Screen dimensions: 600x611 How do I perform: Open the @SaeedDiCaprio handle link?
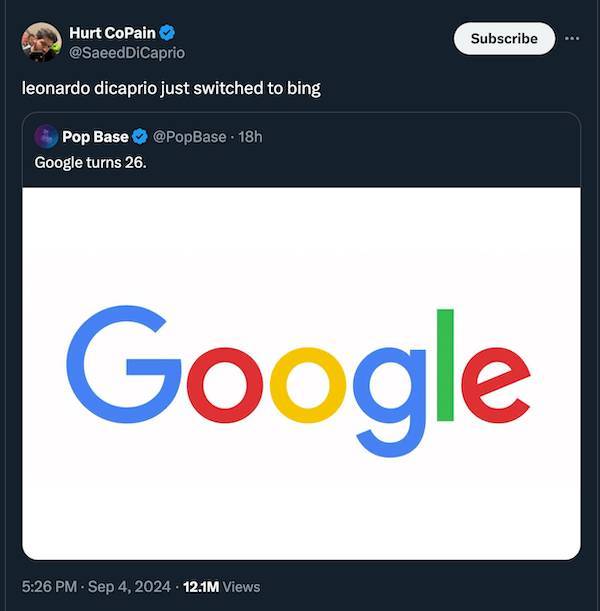(126, 52)
